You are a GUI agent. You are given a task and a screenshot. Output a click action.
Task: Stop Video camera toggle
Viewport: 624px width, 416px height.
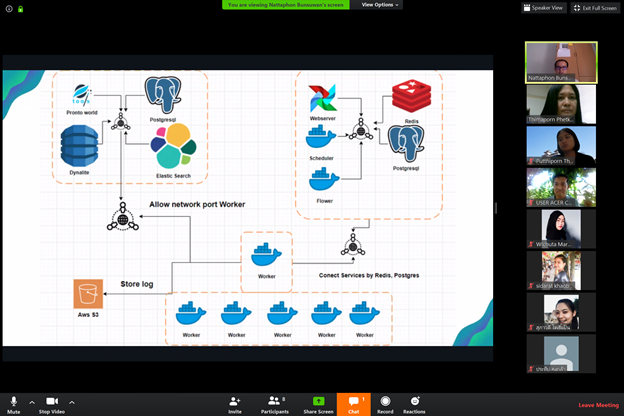coord(52,401)
